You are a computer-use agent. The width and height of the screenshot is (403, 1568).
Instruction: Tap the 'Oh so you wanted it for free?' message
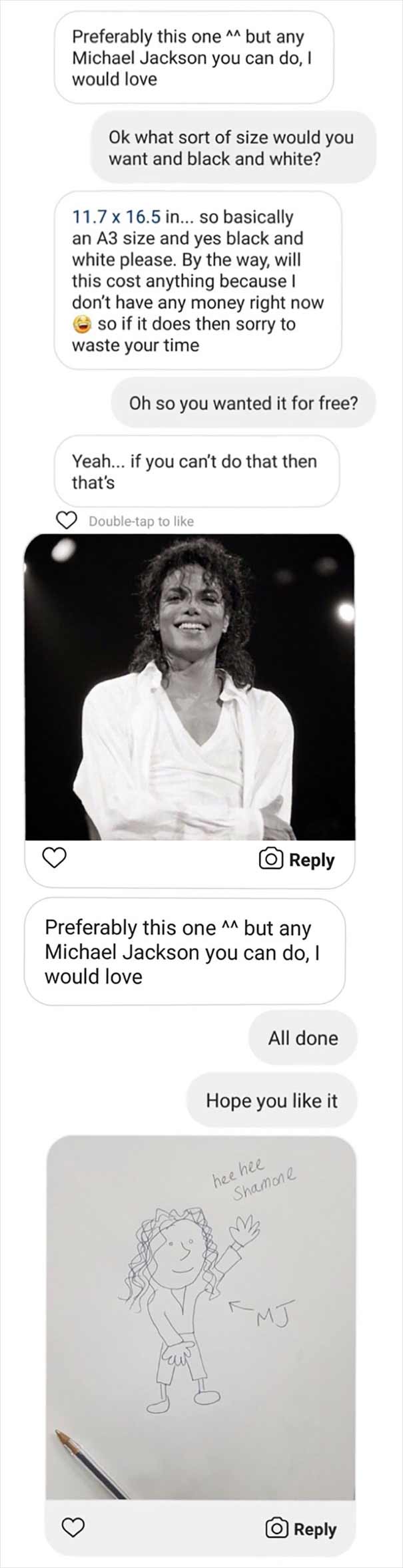coord(243,403)
